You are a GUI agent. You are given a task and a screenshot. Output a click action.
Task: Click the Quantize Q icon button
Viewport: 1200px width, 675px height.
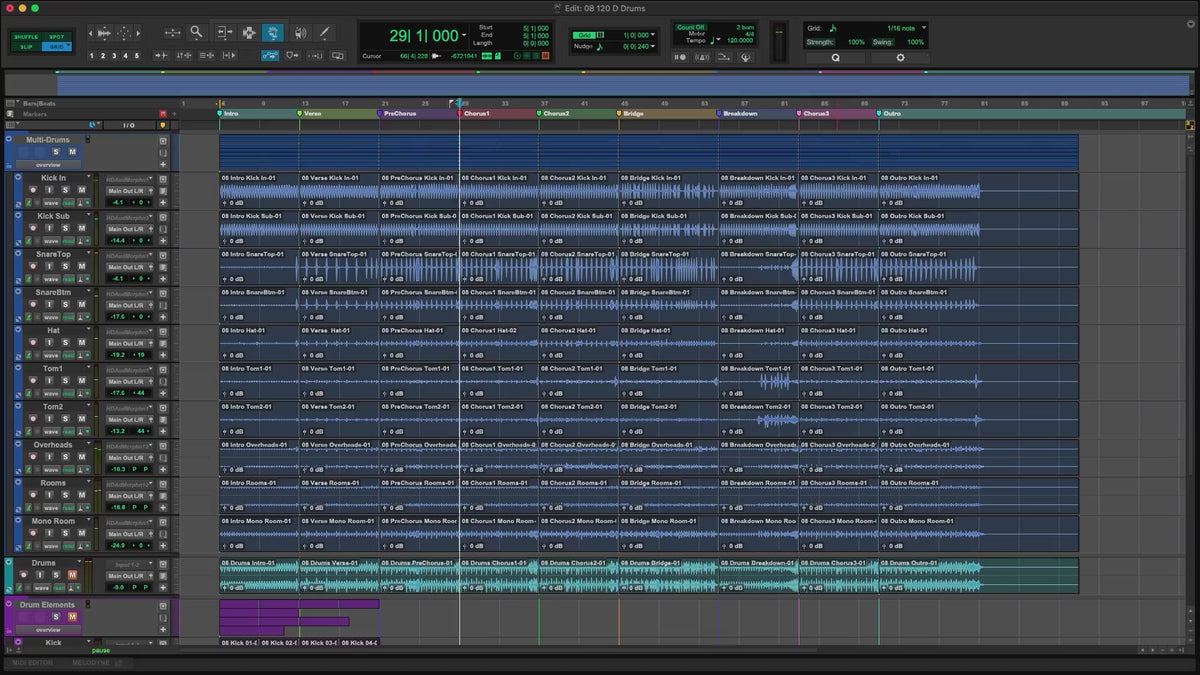point(835,58)
